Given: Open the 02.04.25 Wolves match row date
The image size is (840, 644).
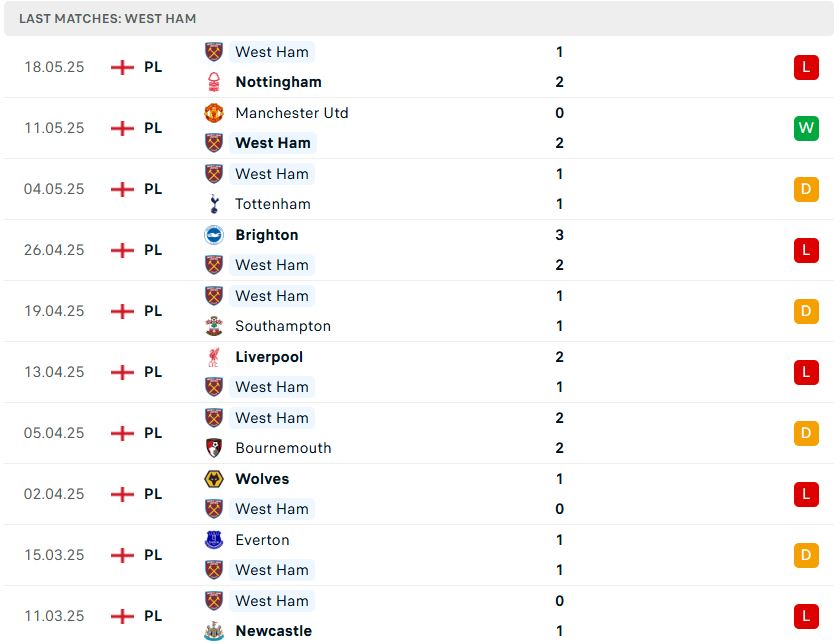Looking at the screenshot, I should click(54, 494).
